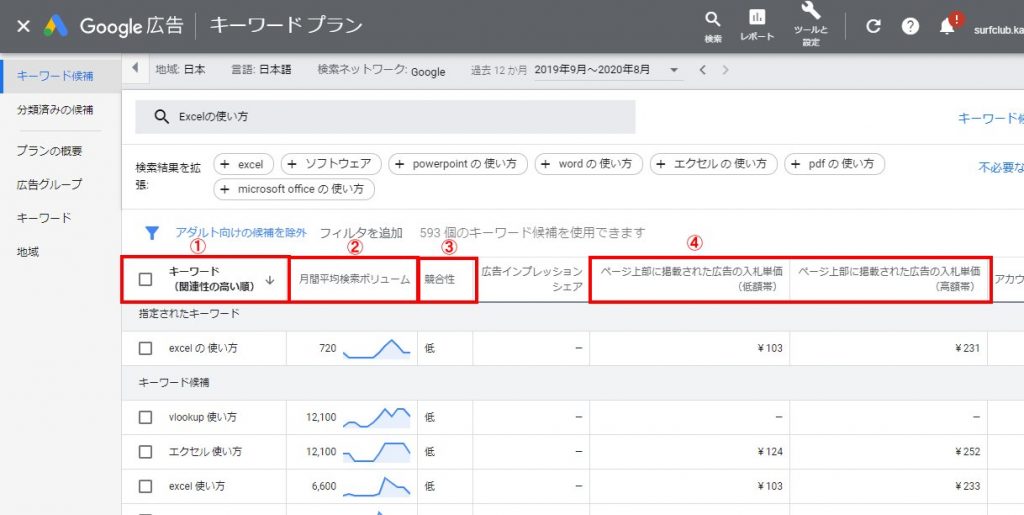1024x515 pixels.
Task: Add 'powerpoint の 使い方' suggestion chip
Action: [458, 164]
